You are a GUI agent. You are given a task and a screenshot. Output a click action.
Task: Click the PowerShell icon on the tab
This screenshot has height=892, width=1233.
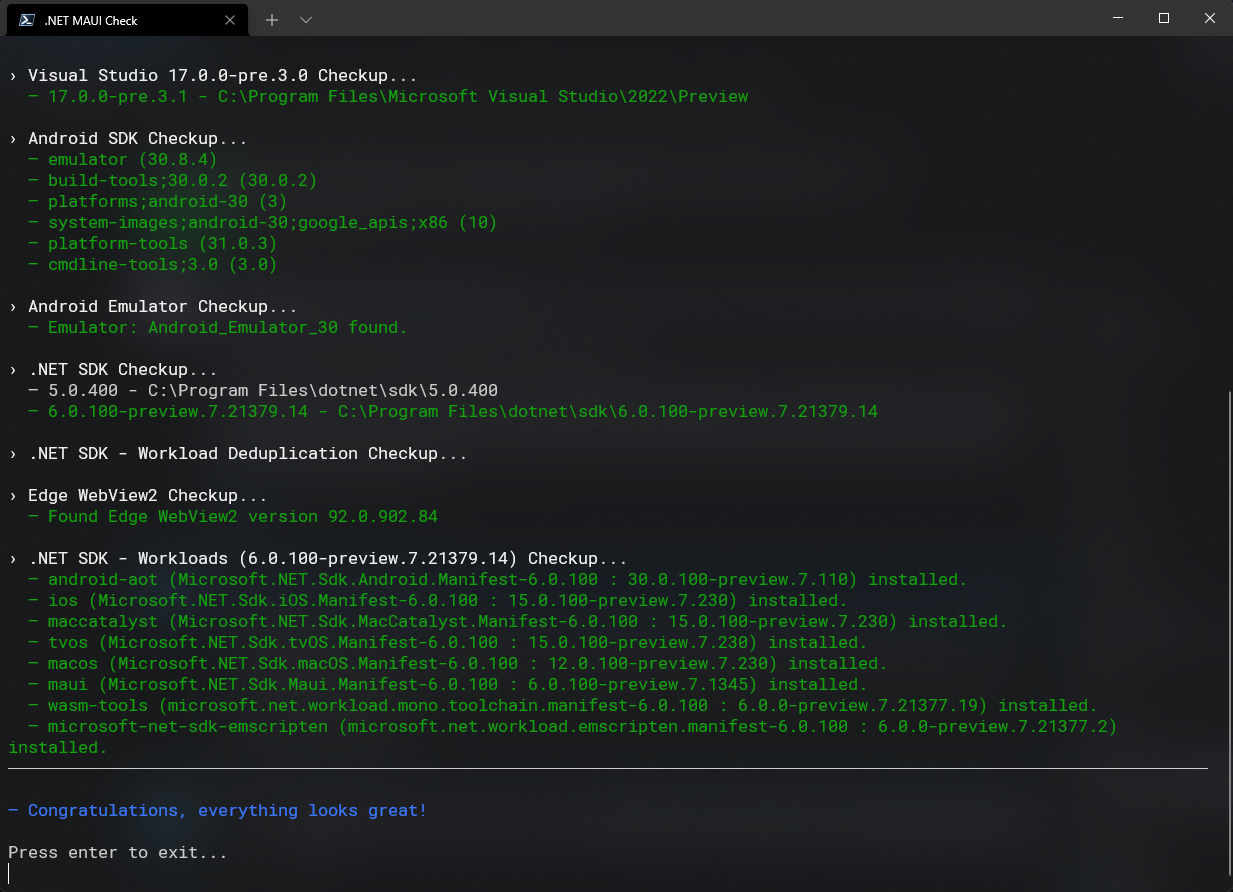[27, 20]
